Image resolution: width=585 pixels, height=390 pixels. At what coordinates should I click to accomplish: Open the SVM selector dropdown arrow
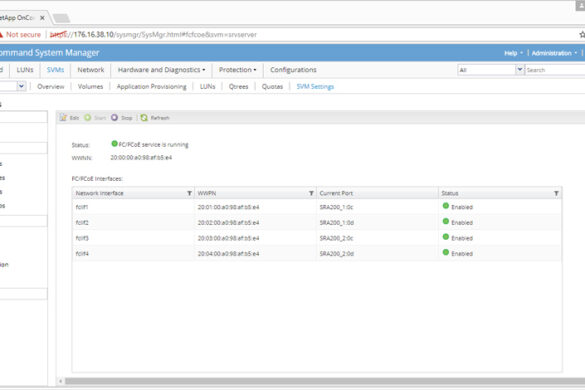click(21, 86)
